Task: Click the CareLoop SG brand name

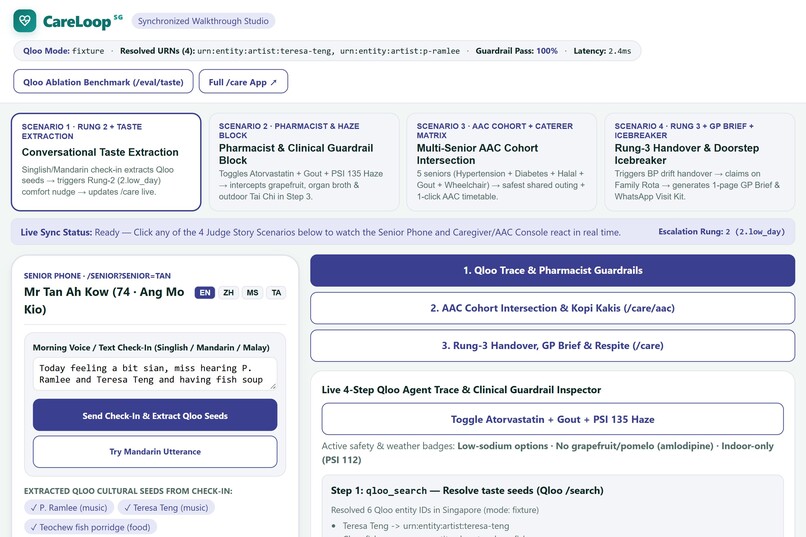Action: click(x=82, y=22)
